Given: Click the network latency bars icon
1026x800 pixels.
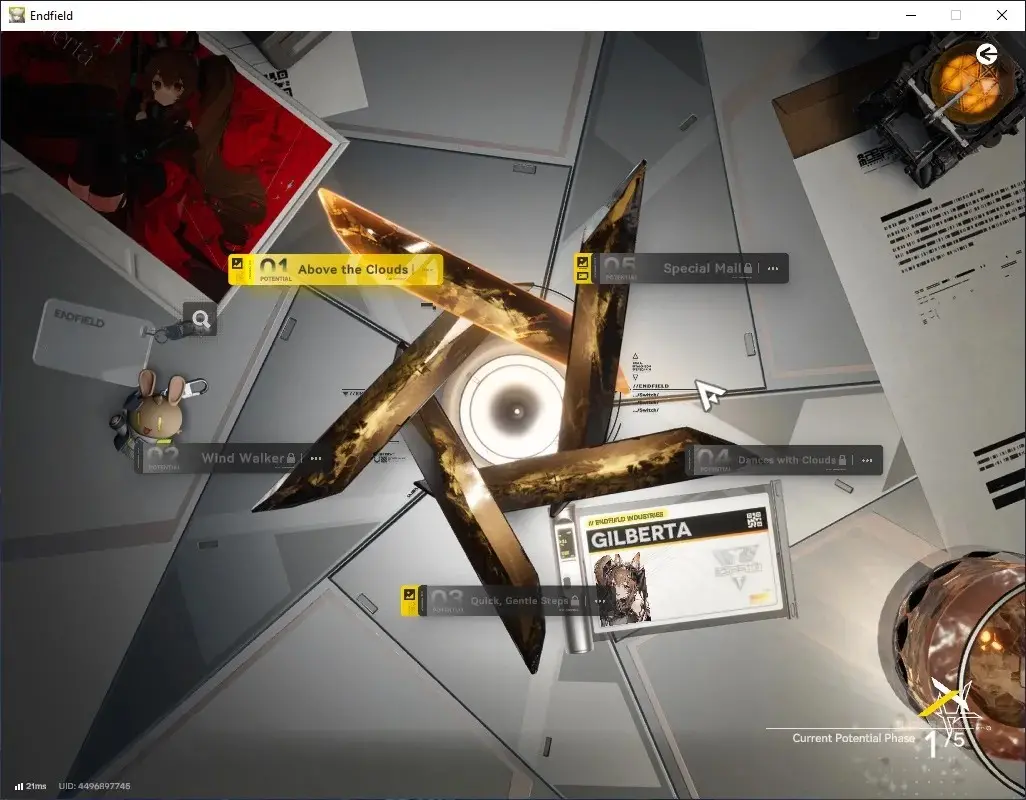Looking at the screenshot, I should [x=19, y=786].
